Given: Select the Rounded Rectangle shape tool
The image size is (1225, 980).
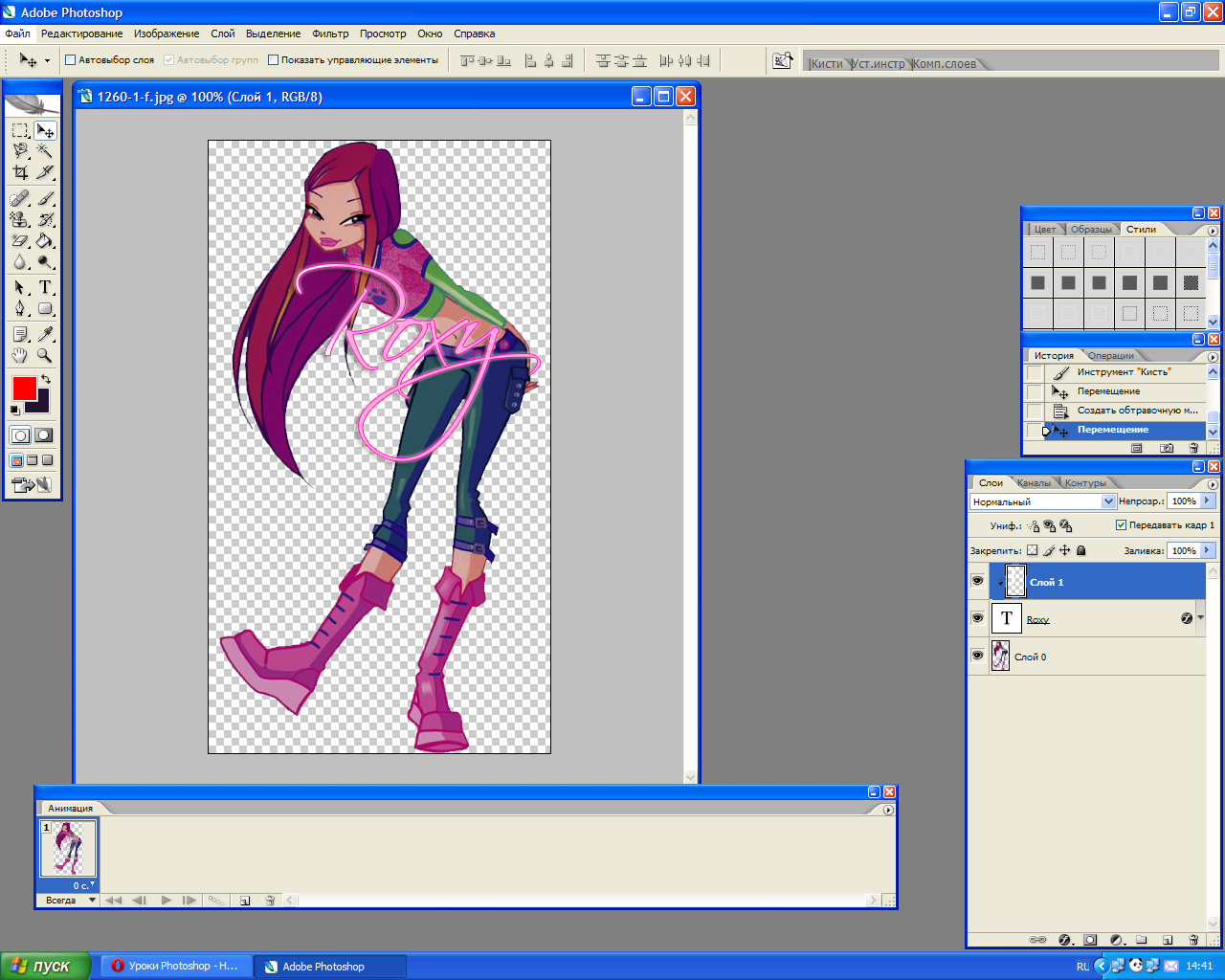Looking at the screenshot, I should (45, 308).
